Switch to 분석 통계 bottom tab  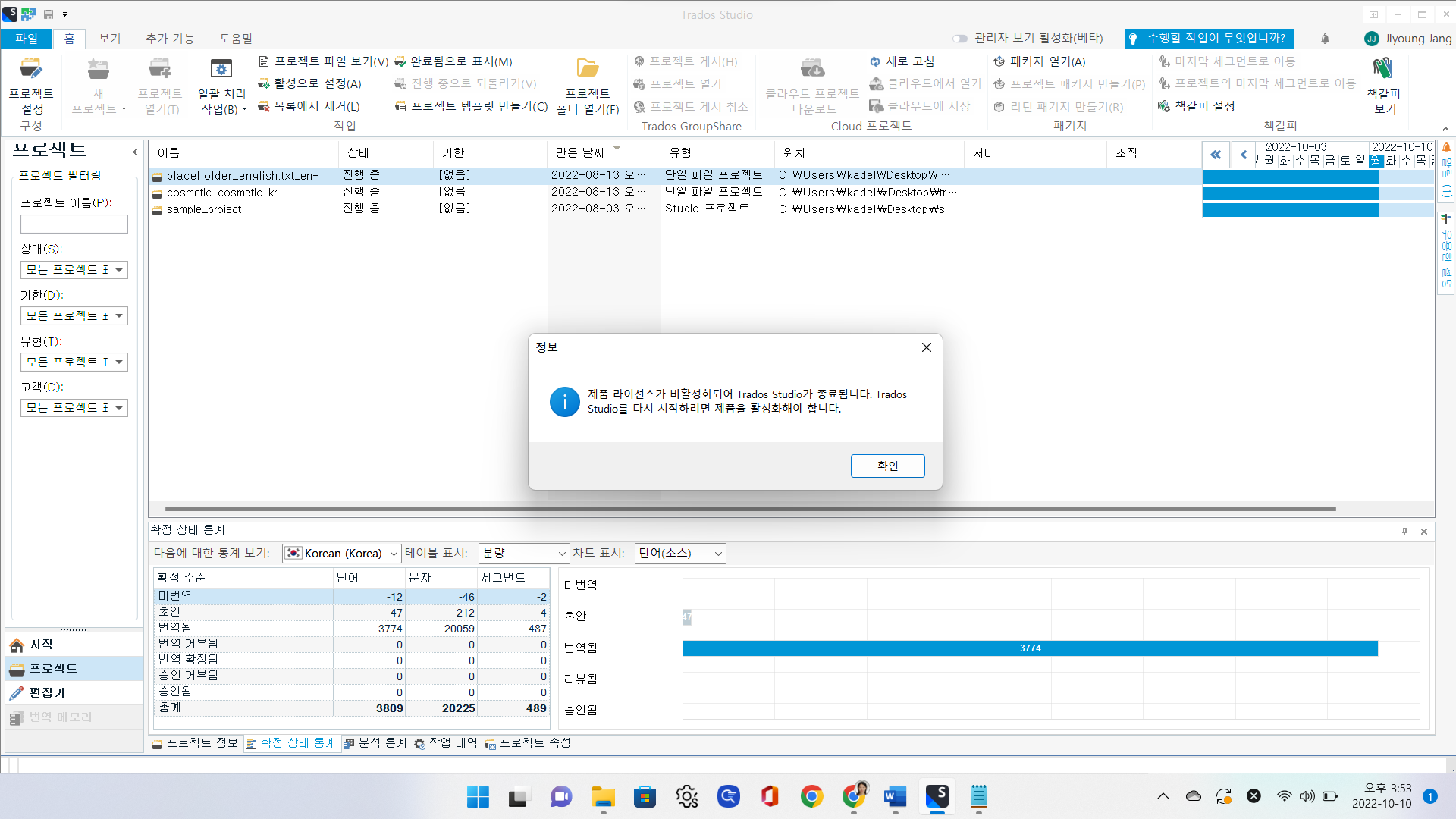pyautogui.click(x=375, y=743)
